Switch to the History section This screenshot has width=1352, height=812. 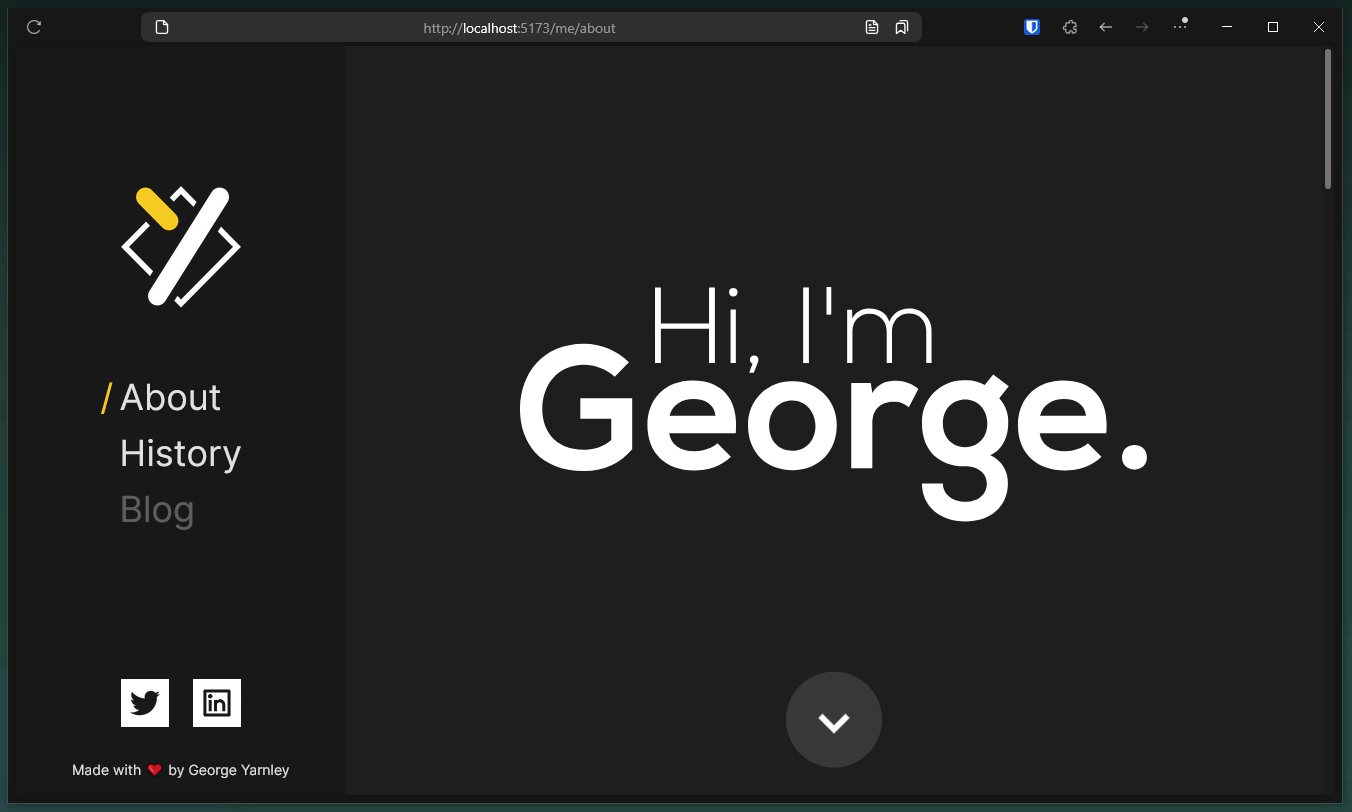(180, 453)
